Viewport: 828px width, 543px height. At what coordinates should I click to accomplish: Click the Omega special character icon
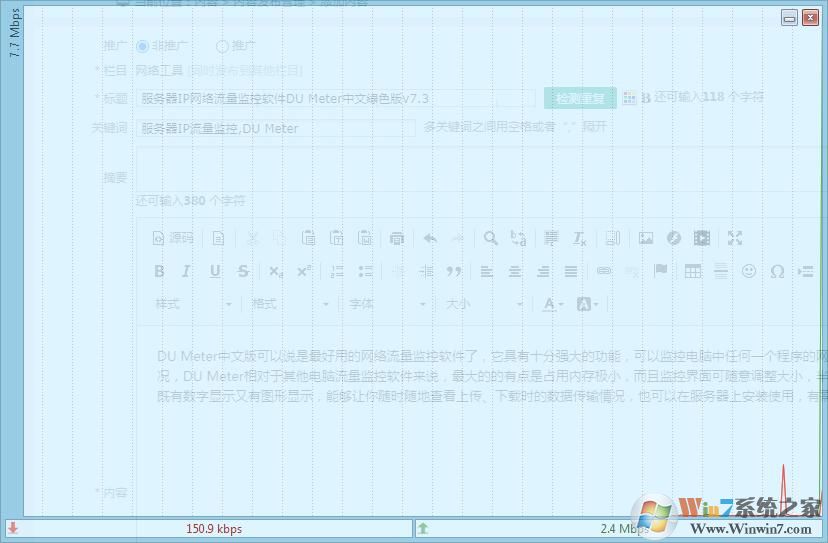[x=777, y=272]
